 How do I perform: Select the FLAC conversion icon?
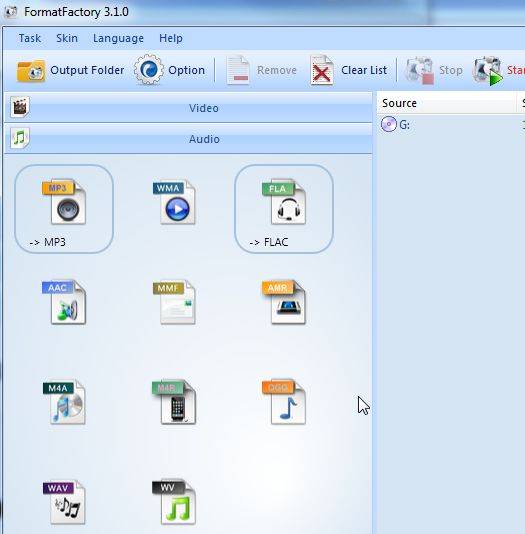pos(284,209)
